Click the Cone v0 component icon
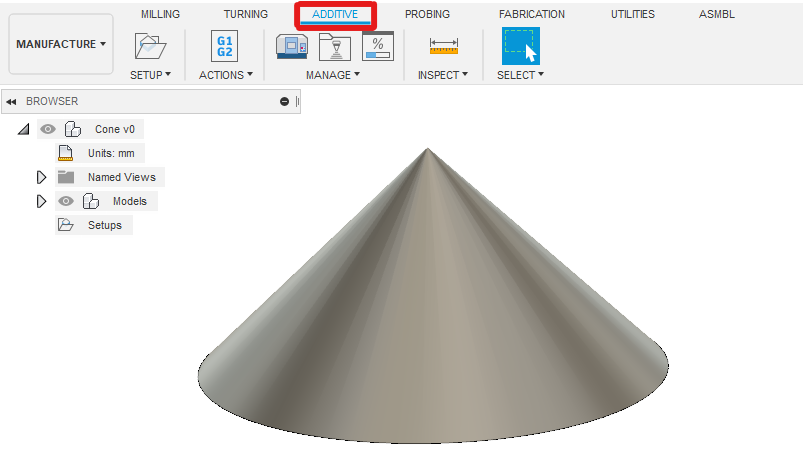 click(73, 129)
